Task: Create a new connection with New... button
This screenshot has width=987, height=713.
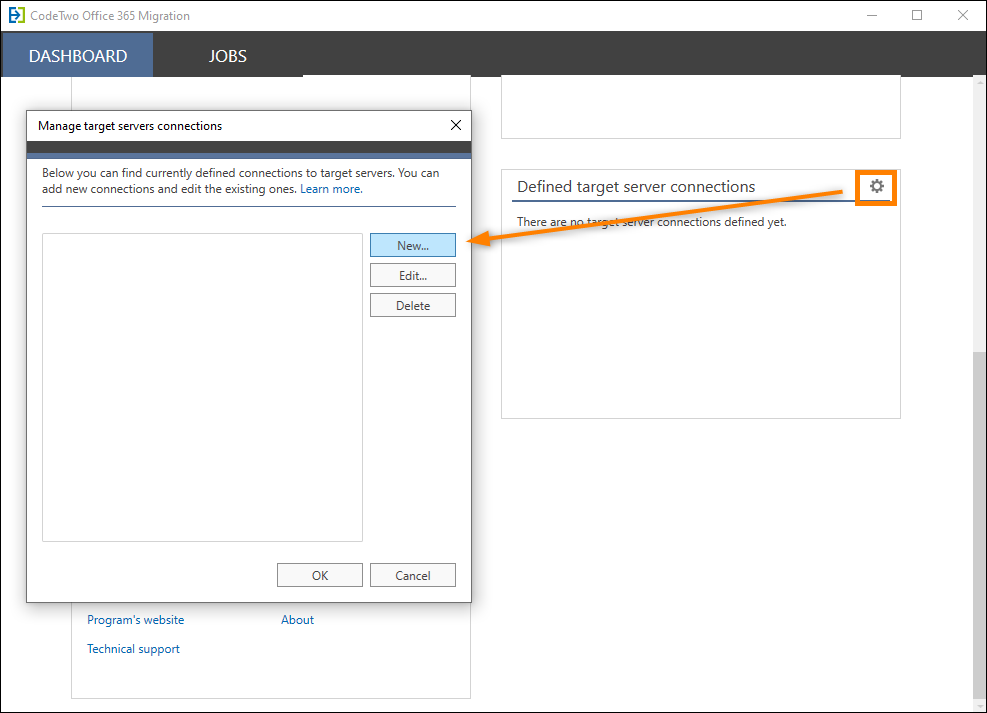Action: tap(413, 245)
